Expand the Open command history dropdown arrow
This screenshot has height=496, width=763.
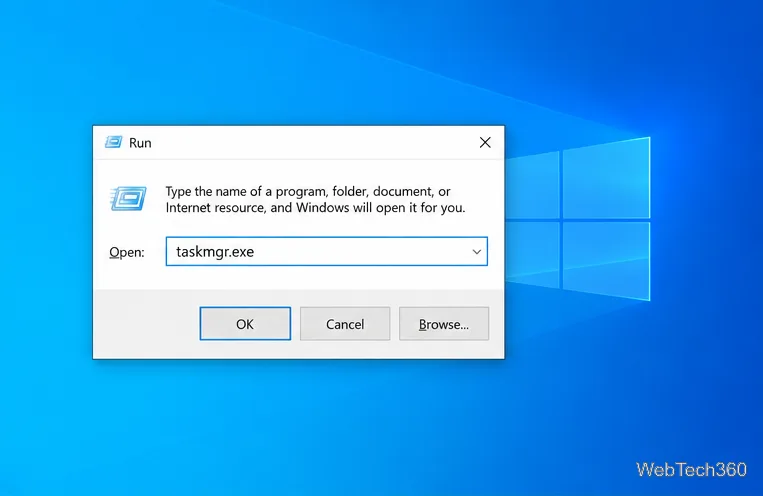pyautogui.click(x=476, y=252)
